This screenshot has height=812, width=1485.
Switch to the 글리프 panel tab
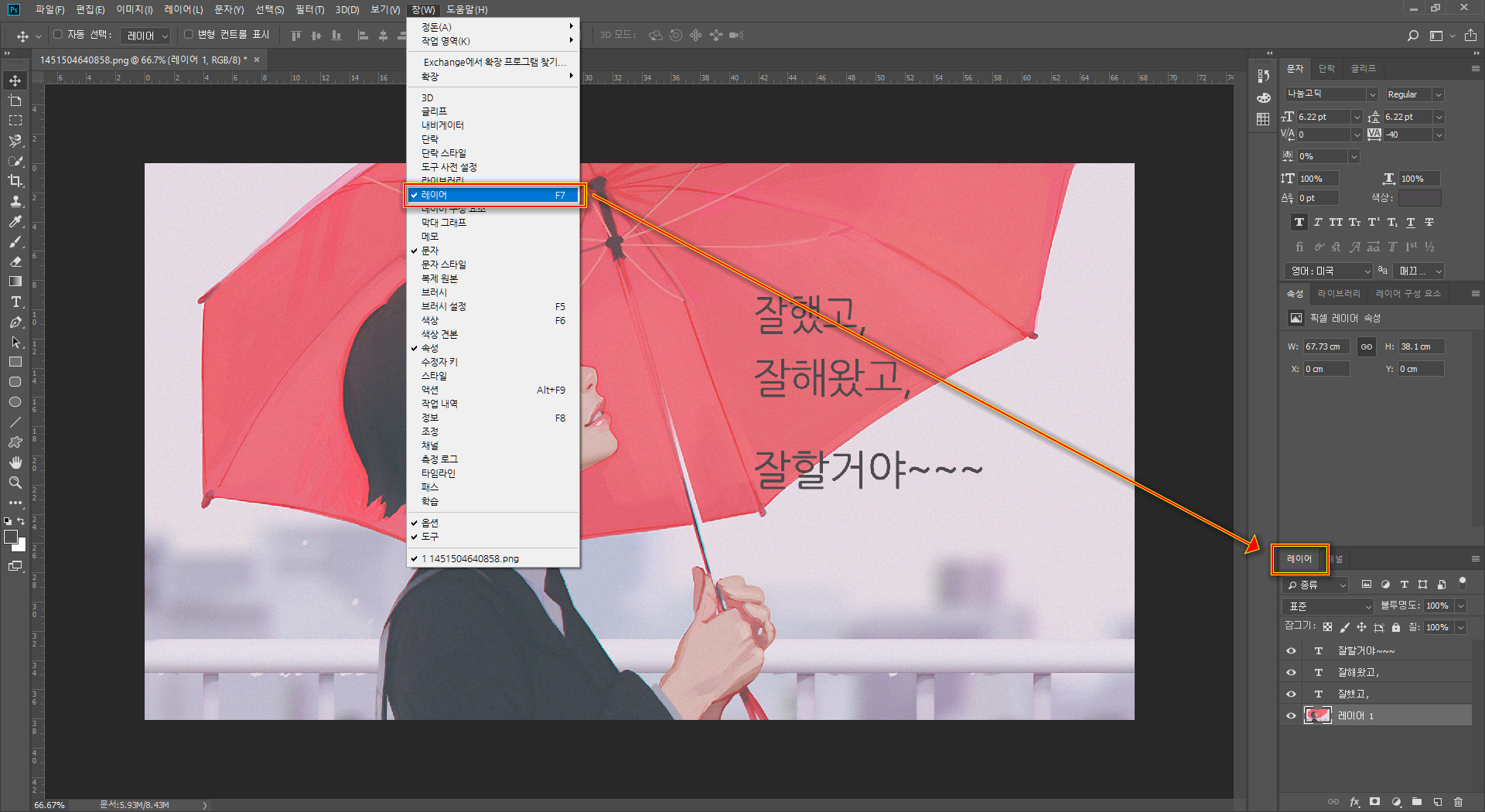pyautogui.click(x=1363, y=68)
